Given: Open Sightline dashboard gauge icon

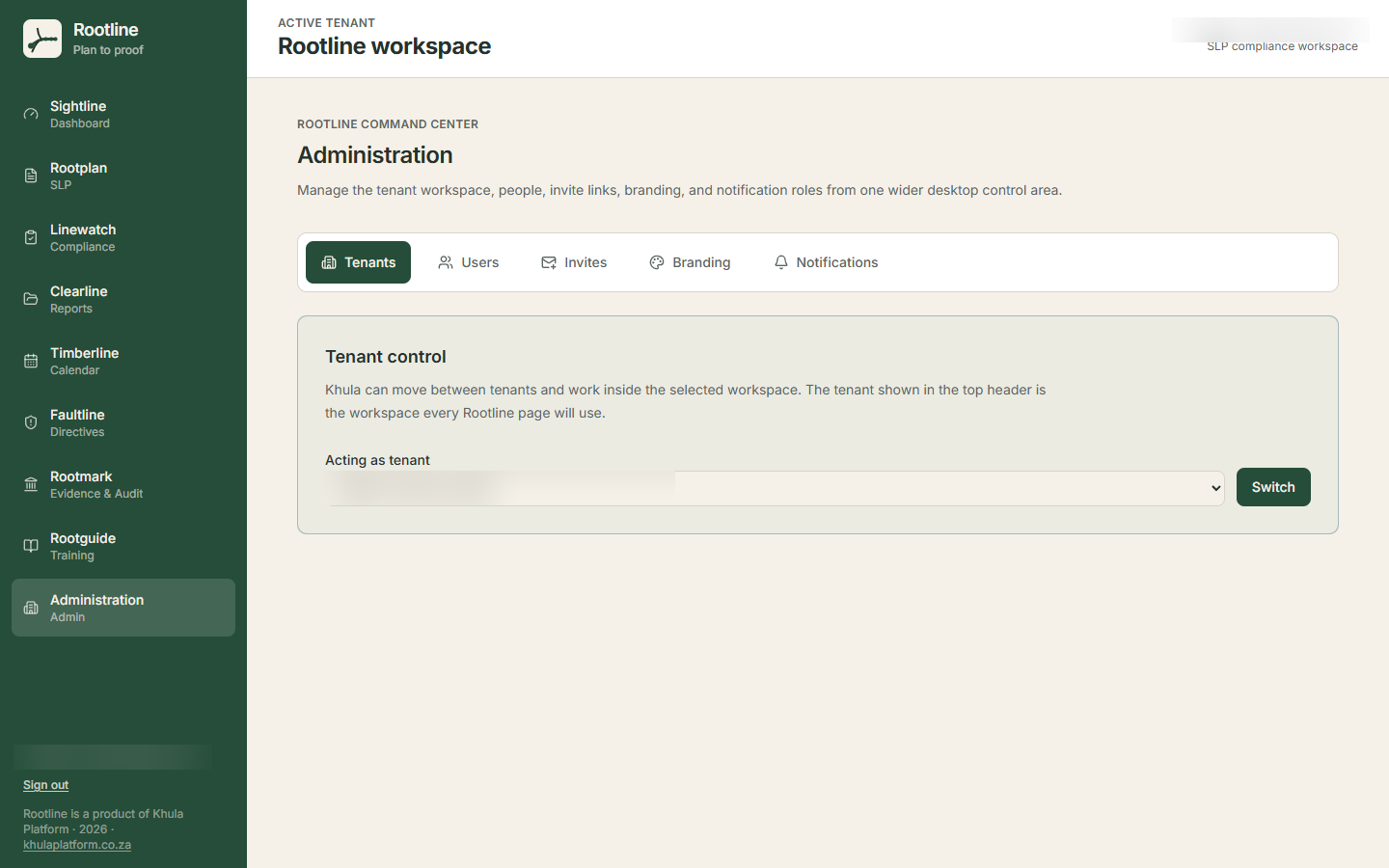Looking at the screenshot, I should coord(31,114).
